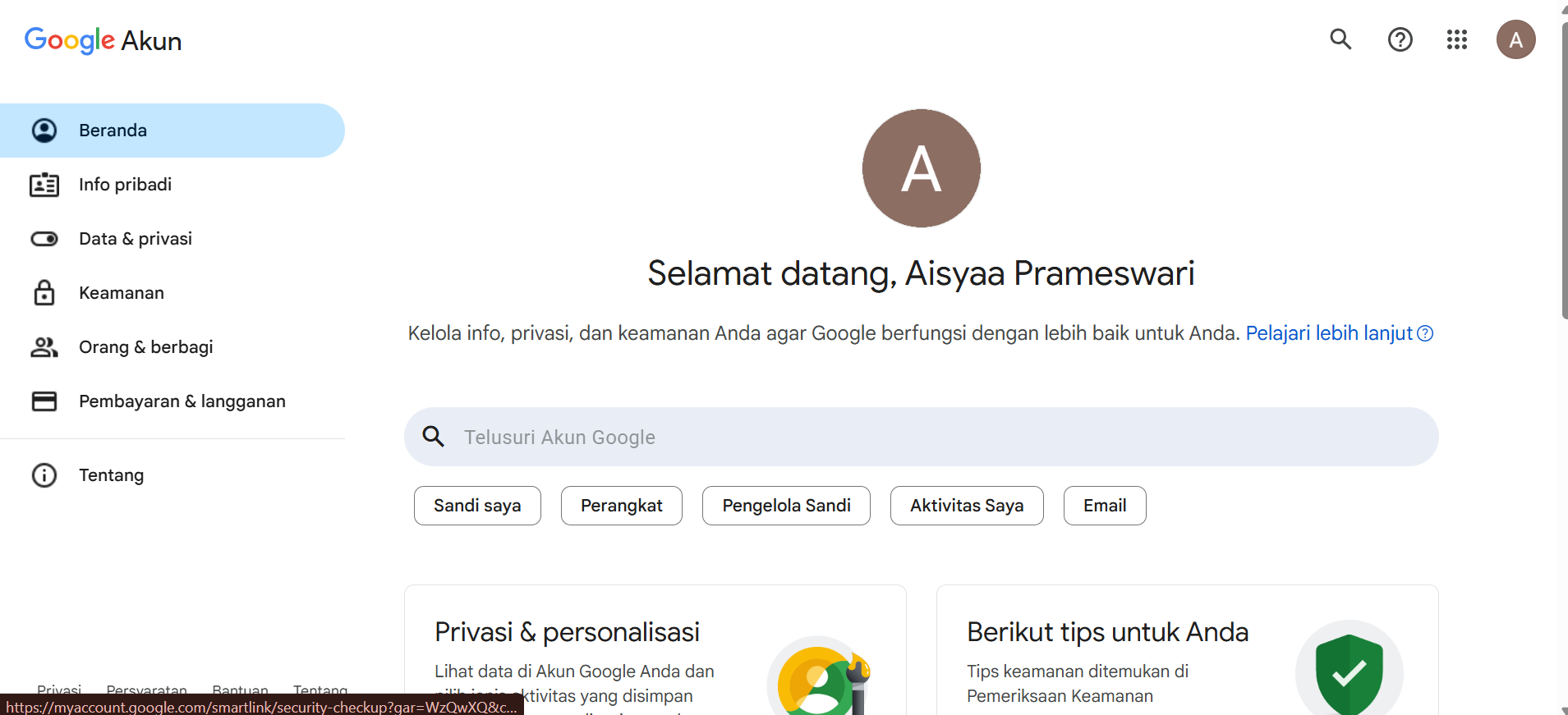Click the privacy personalisasi illustration
The width and height of the screenshot is (1568, 715).
(818, 676)
